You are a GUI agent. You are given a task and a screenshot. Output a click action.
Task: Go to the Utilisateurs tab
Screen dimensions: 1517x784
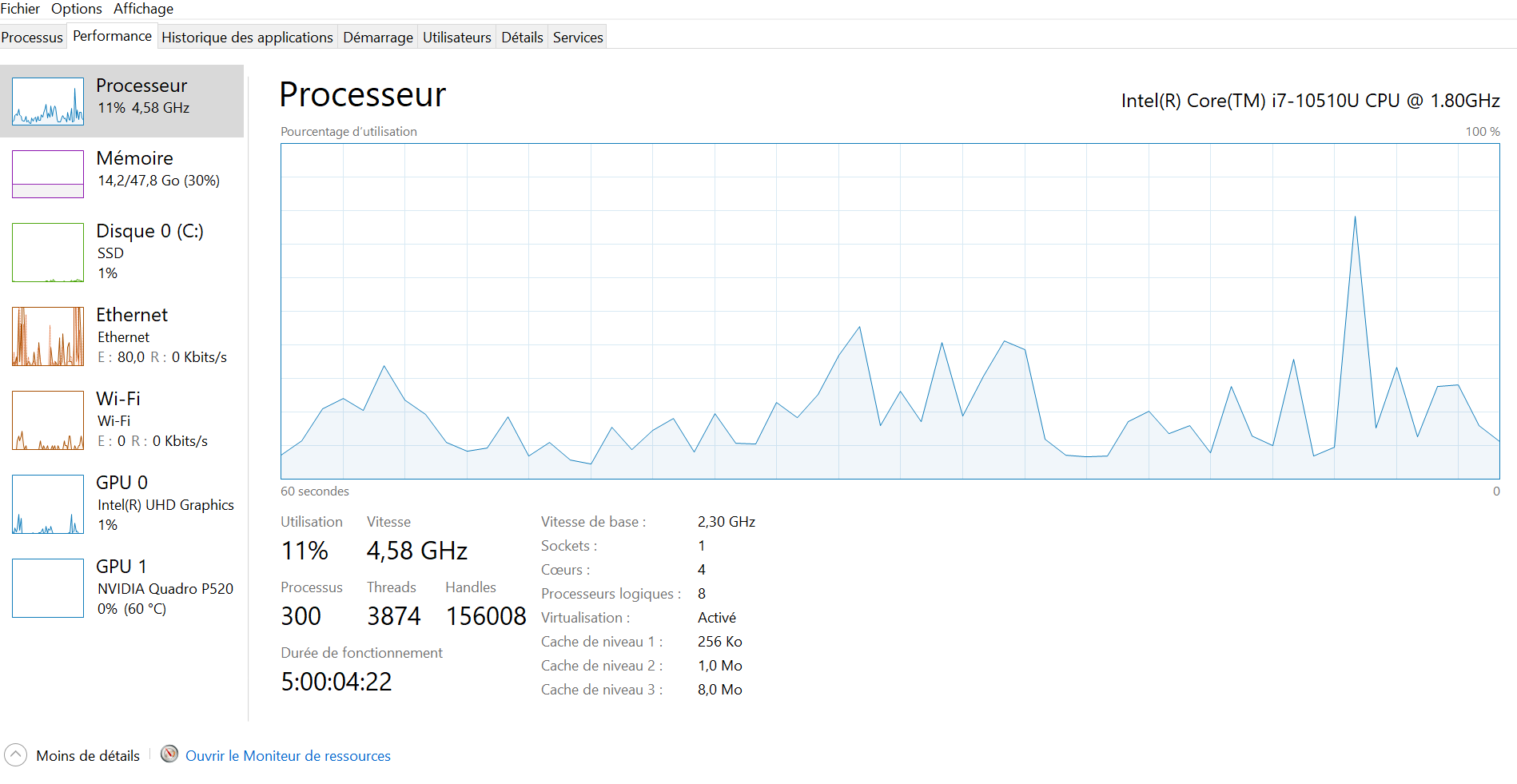(x=456, y=37)
